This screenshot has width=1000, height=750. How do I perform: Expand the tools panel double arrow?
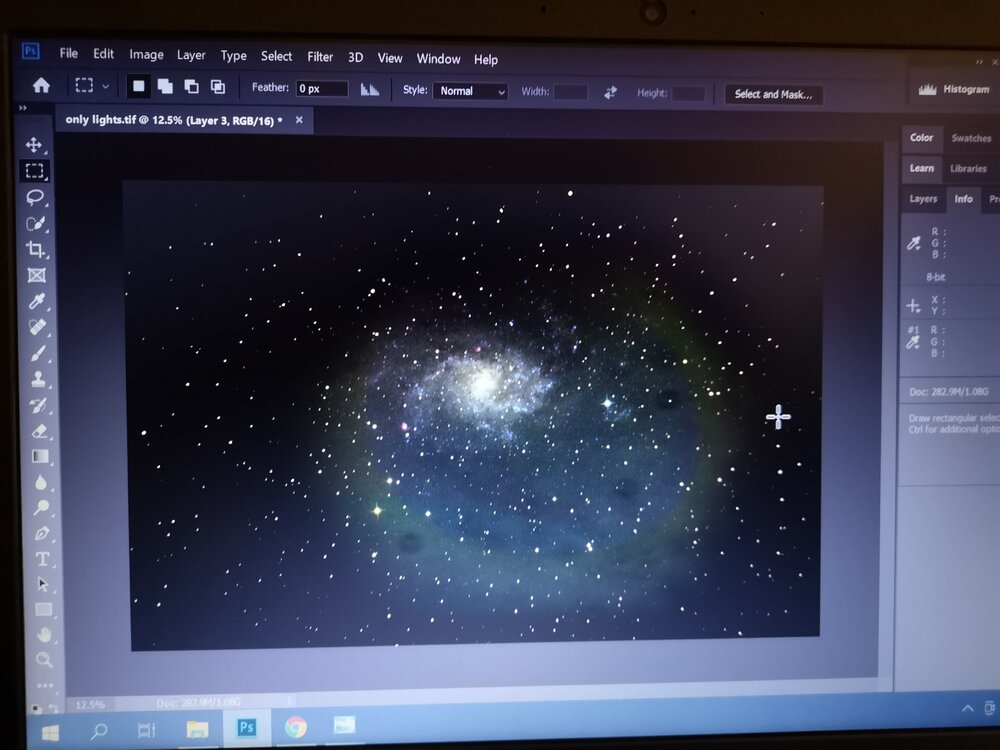pyautogui.click(x=23, y=108)
